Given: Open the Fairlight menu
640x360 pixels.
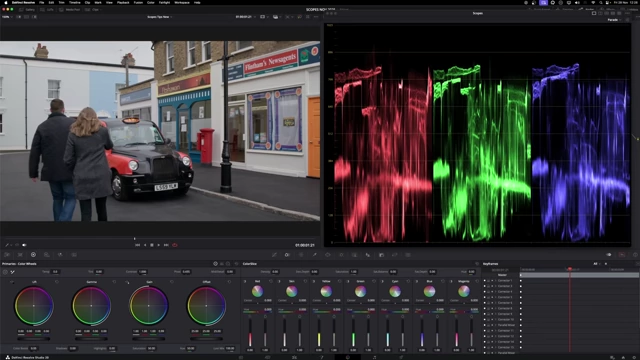Looking at the screenshot, I should coord(164,2).
